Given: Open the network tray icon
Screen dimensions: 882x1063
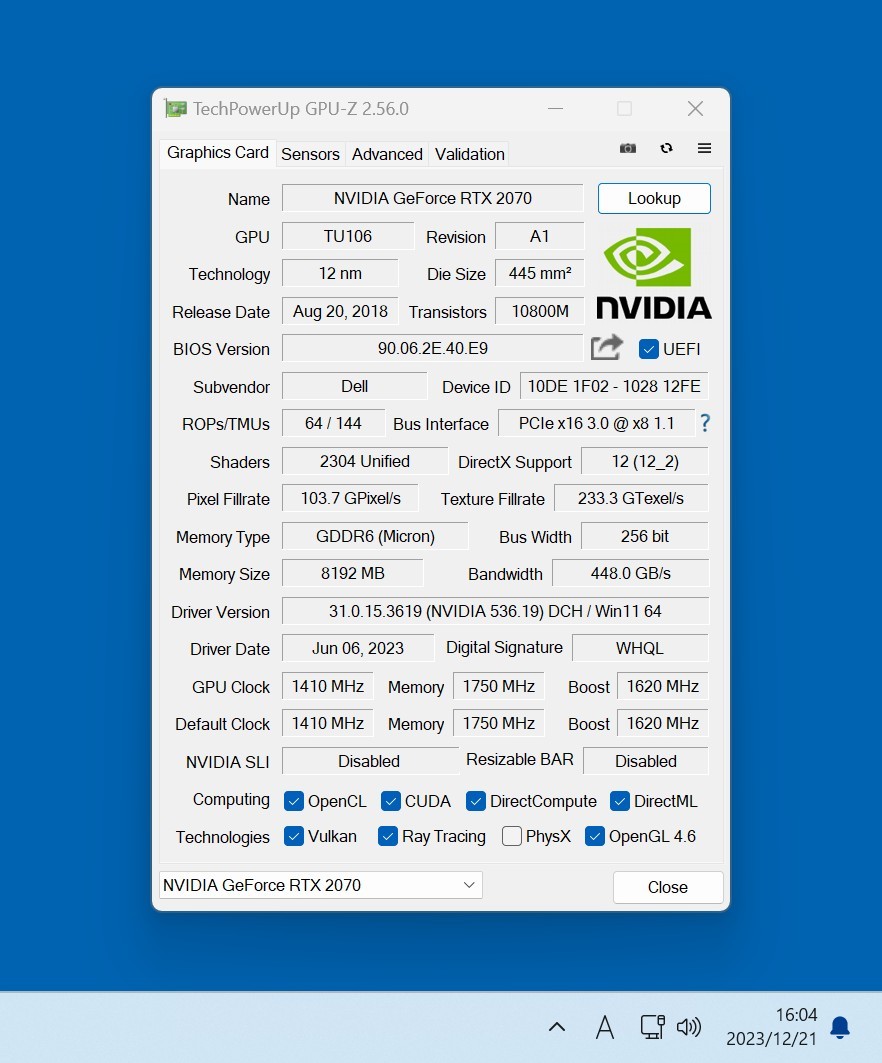Looking at the screenshot, I should pos(653,1027).
